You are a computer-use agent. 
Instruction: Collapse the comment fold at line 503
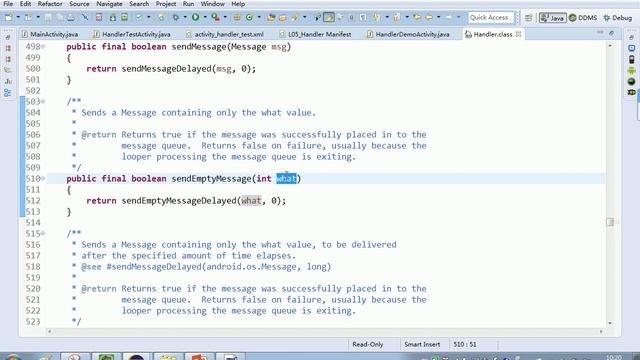(x=43, y=101)
